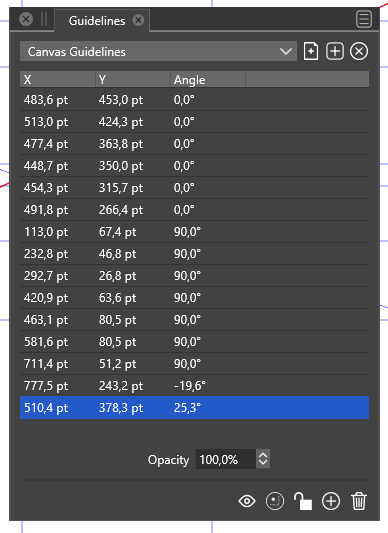Open the Guidelines panel menu icon

364,19
